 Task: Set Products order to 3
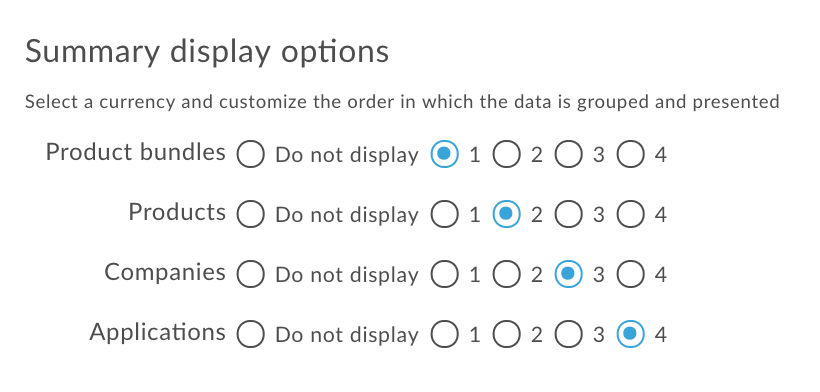[568, 214]
